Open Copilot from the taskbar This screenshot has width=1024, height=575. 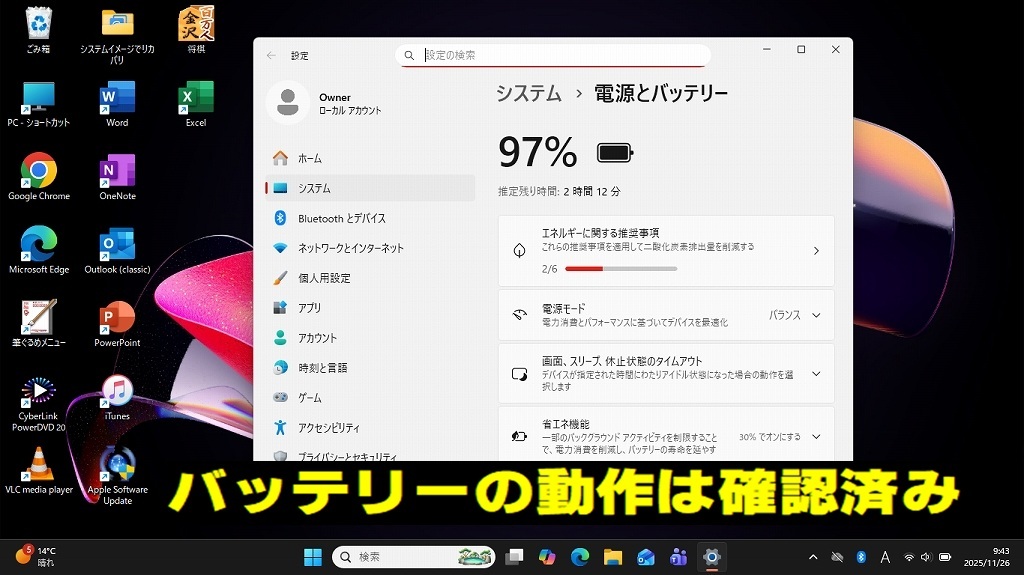pyautogui.click(x=547, y=557)
